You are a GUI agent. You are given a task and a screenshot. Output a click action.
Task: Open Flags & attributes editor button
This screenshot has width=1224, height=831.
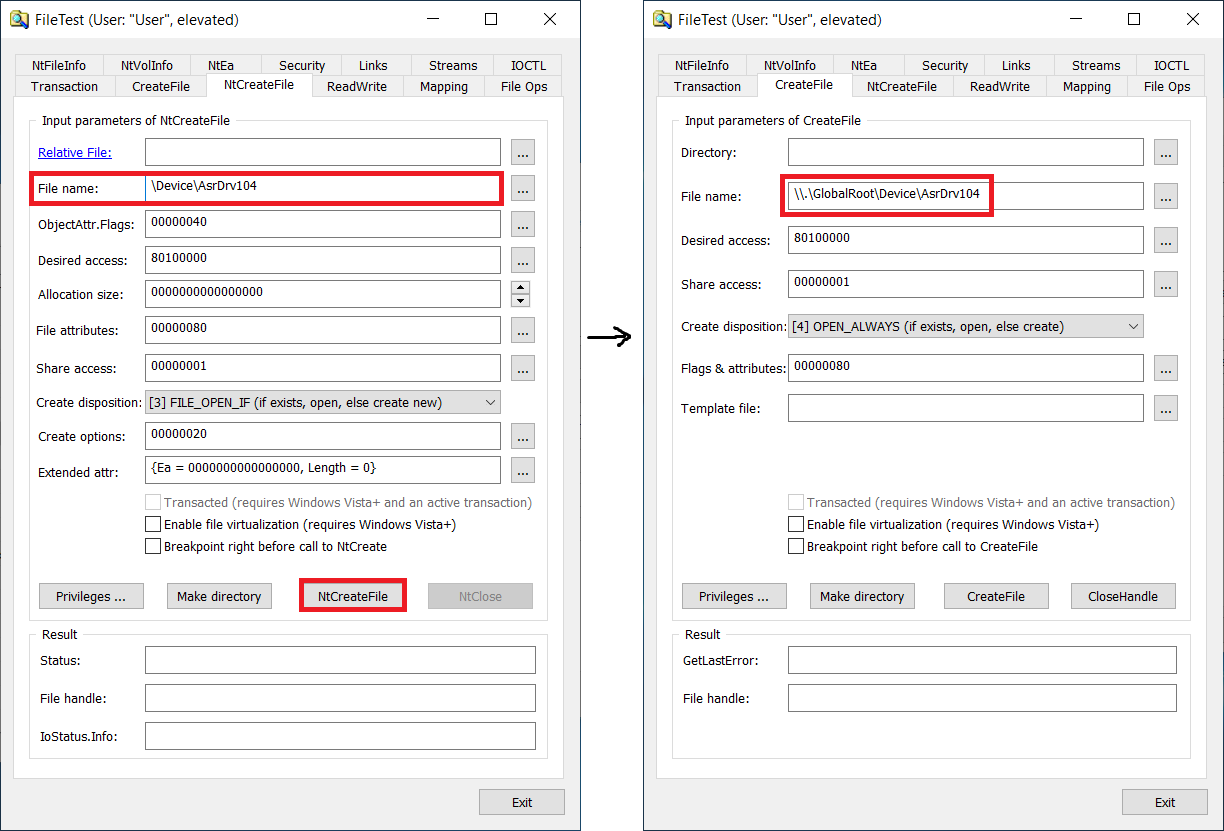[1166, 368]
